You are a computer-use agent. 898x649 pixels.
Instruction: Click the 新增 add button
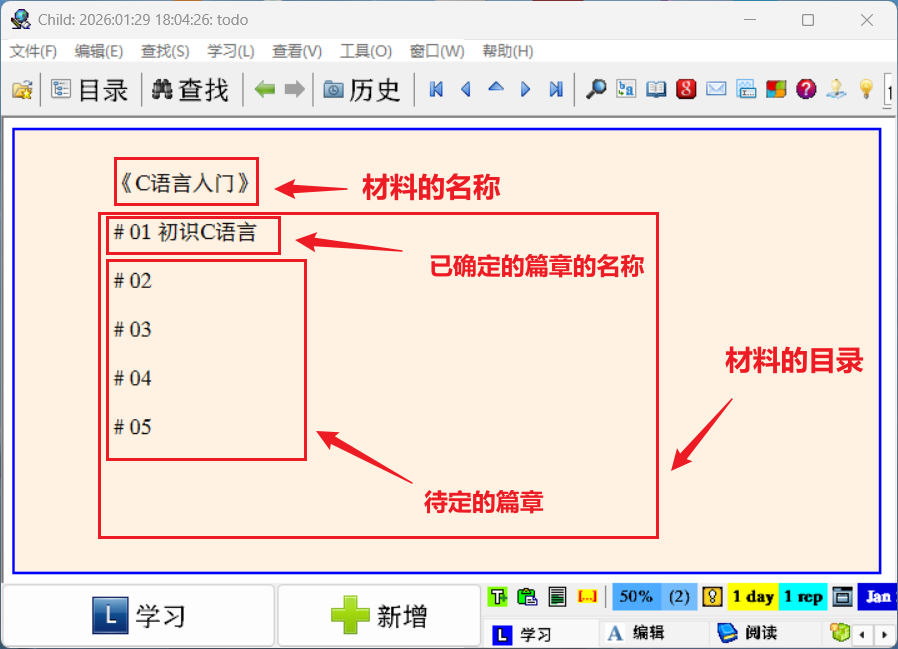379,616
